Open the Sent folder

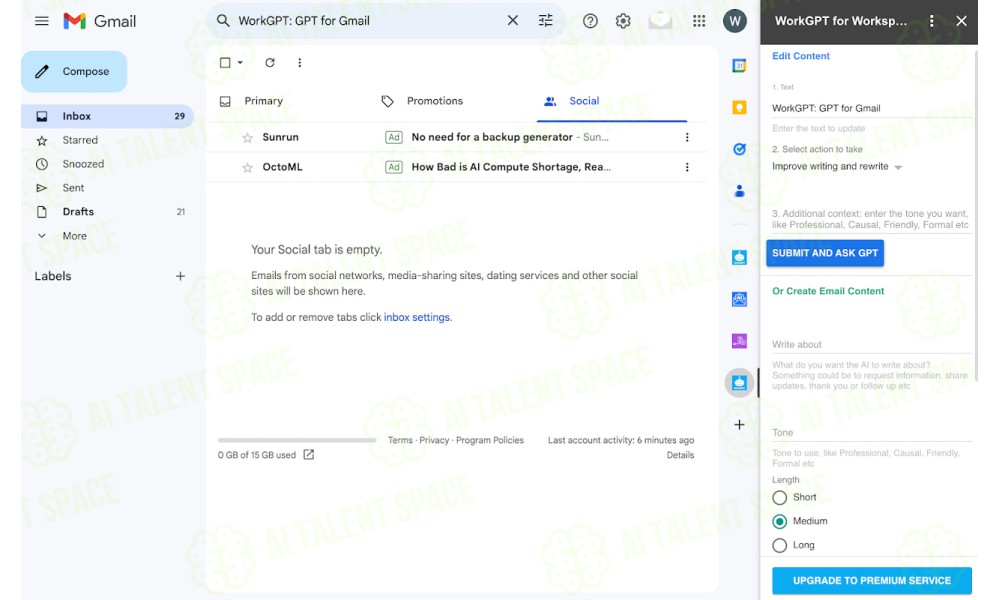point(107,187)
